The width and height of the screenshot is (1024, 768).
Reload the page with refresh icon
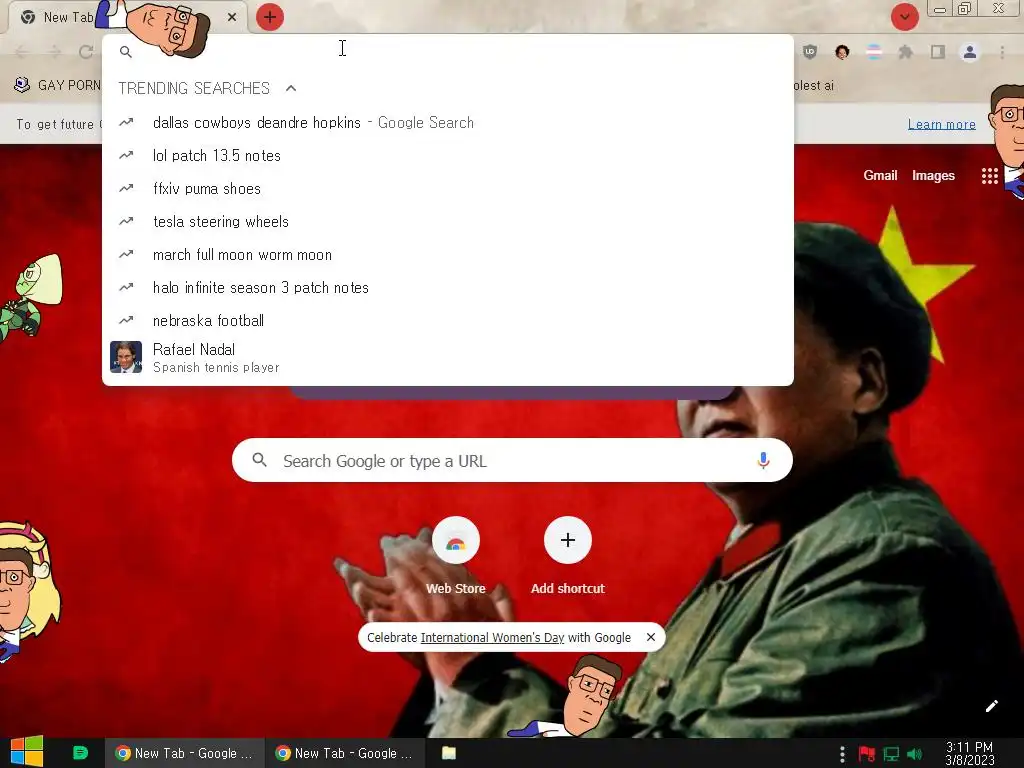[x=86, y=52]
